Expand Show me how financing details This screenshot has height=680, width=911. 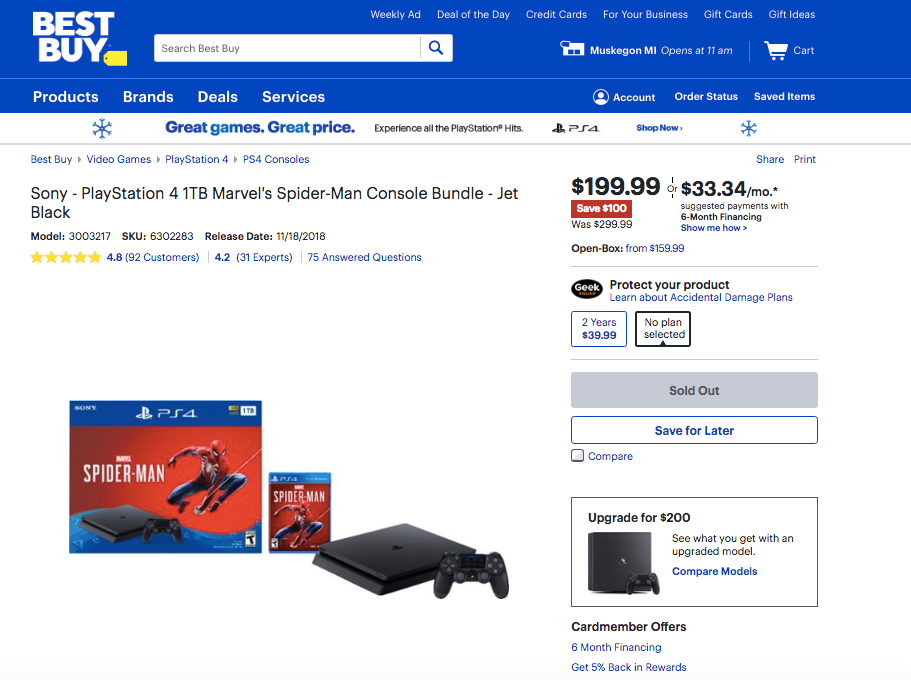click(714, 228)
